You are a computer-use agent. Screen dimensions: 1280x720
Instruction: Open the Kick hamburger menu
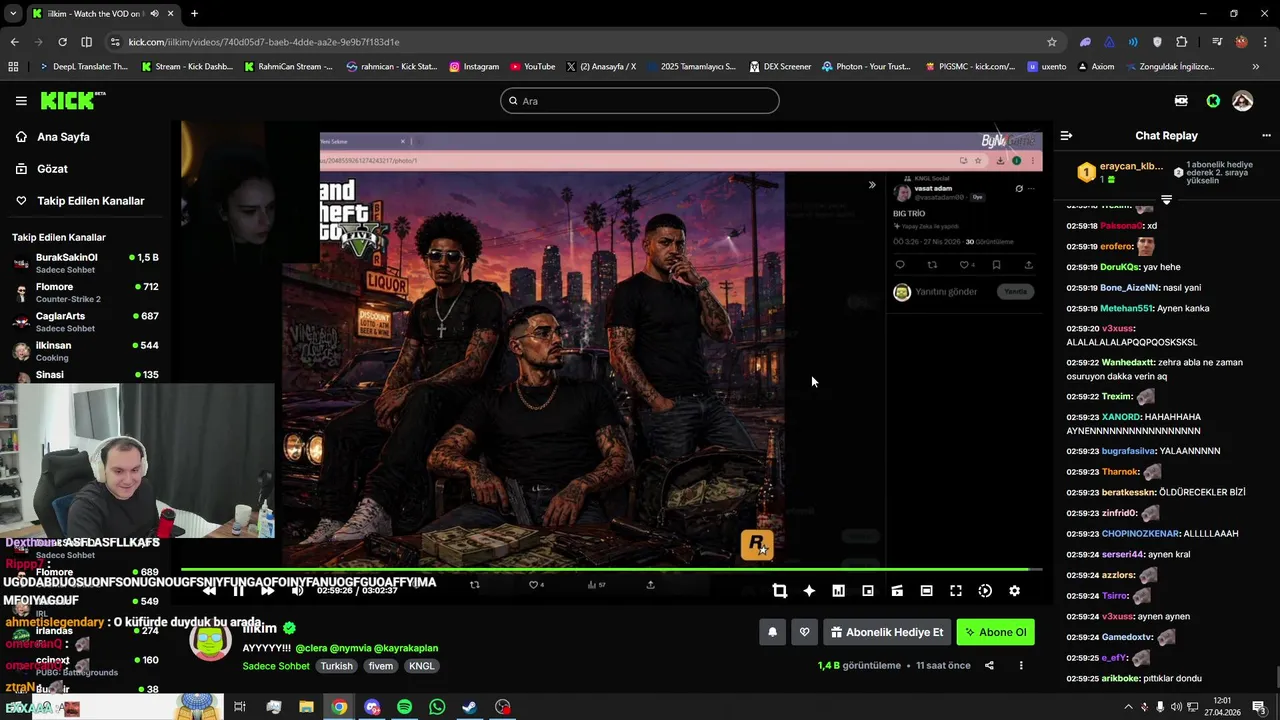pos(21,101)
